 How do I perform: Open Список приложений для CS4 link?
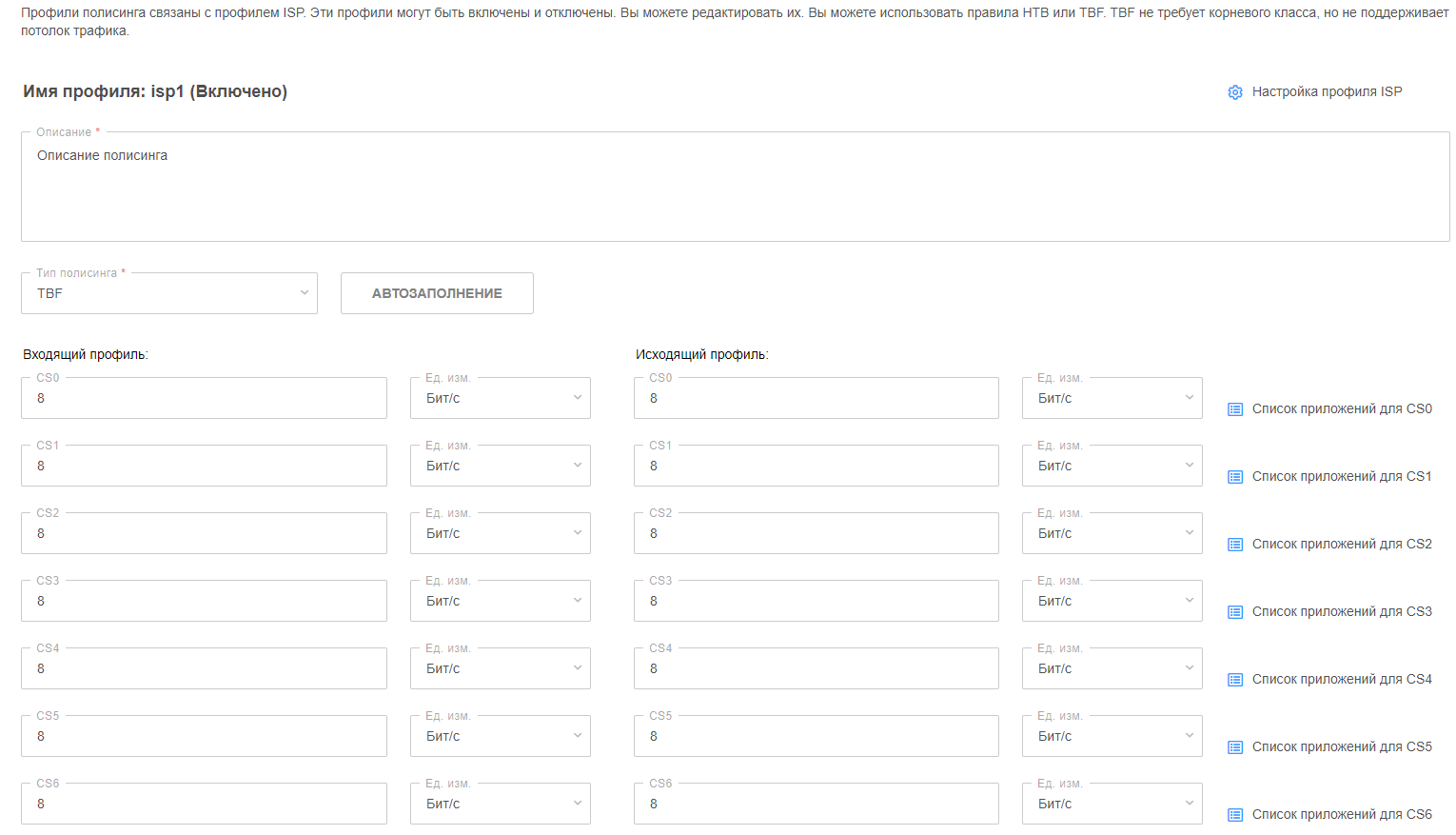pyautogui.click(x=1341, y=680)
